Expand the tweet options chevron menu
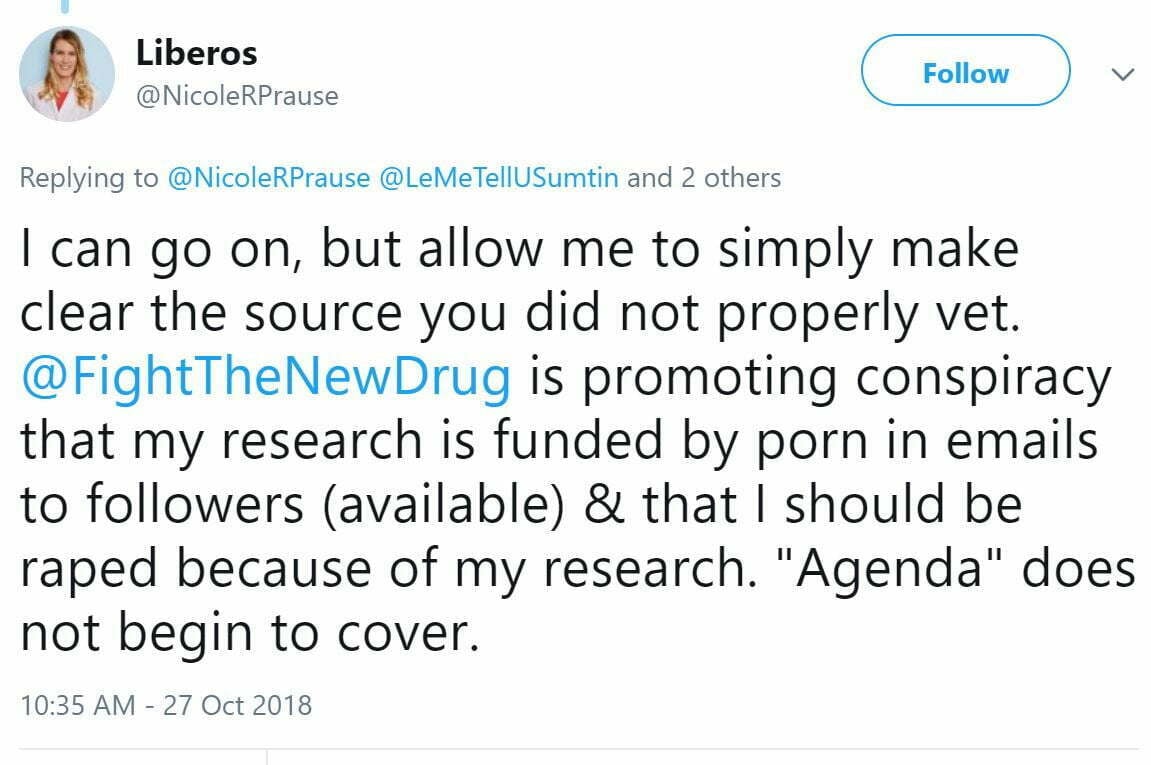 pyautogui.click(x=1123, y=74)
